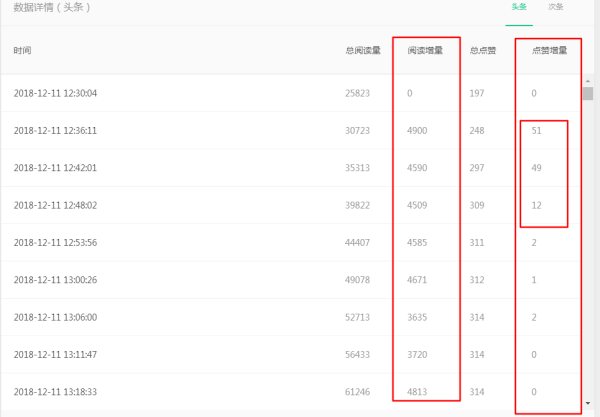Select the 2018-12-11 12:53:56 row time

[x=55, y=243]
